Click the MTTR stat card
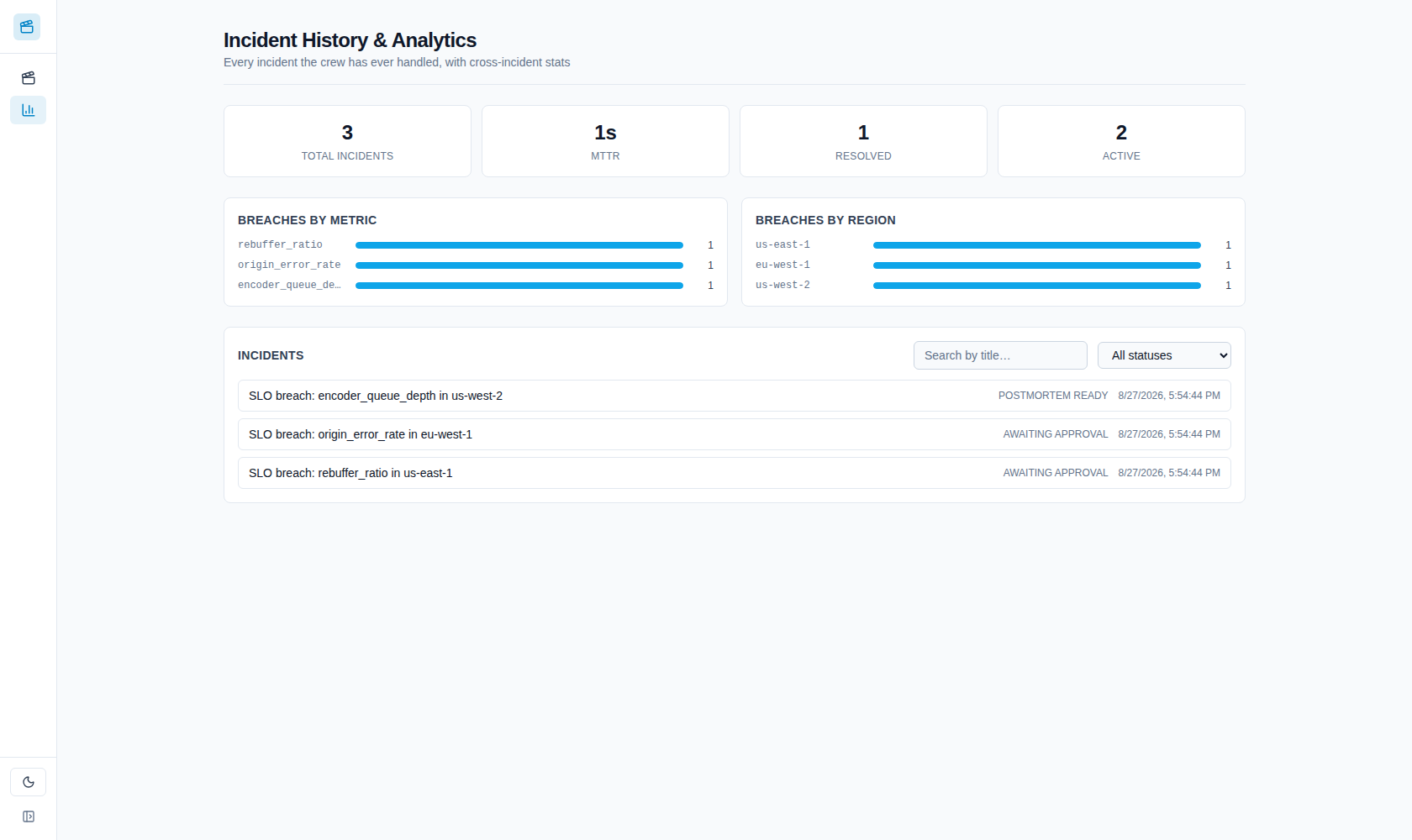 point(605,141)
